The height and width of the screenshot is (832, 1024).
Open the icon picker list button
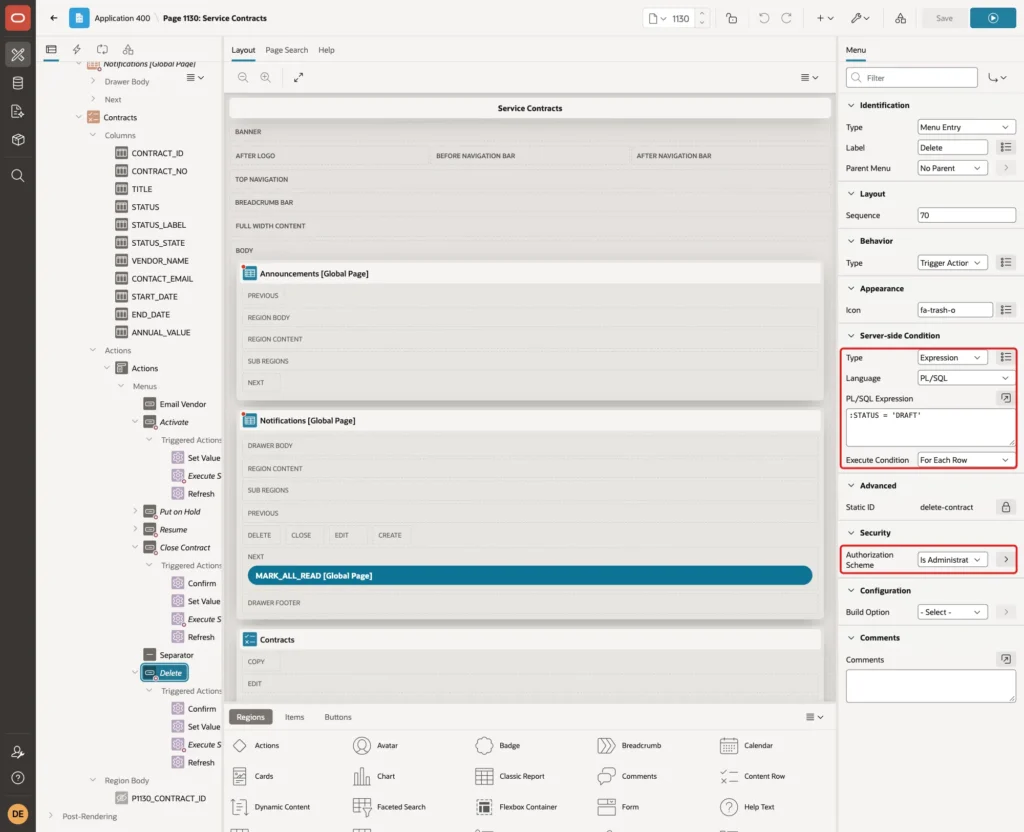coord(1006,310)
